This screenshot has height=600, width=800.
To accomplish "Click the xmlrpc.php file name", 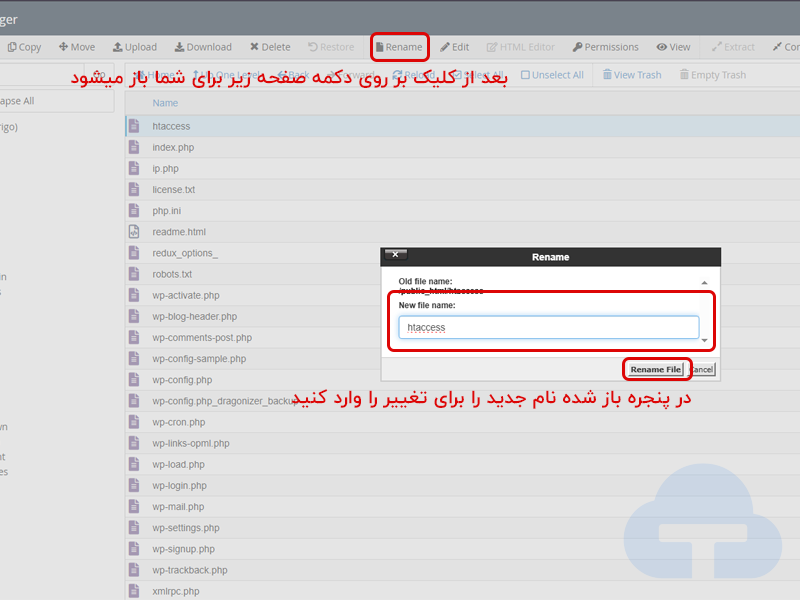I will point(176,592).
